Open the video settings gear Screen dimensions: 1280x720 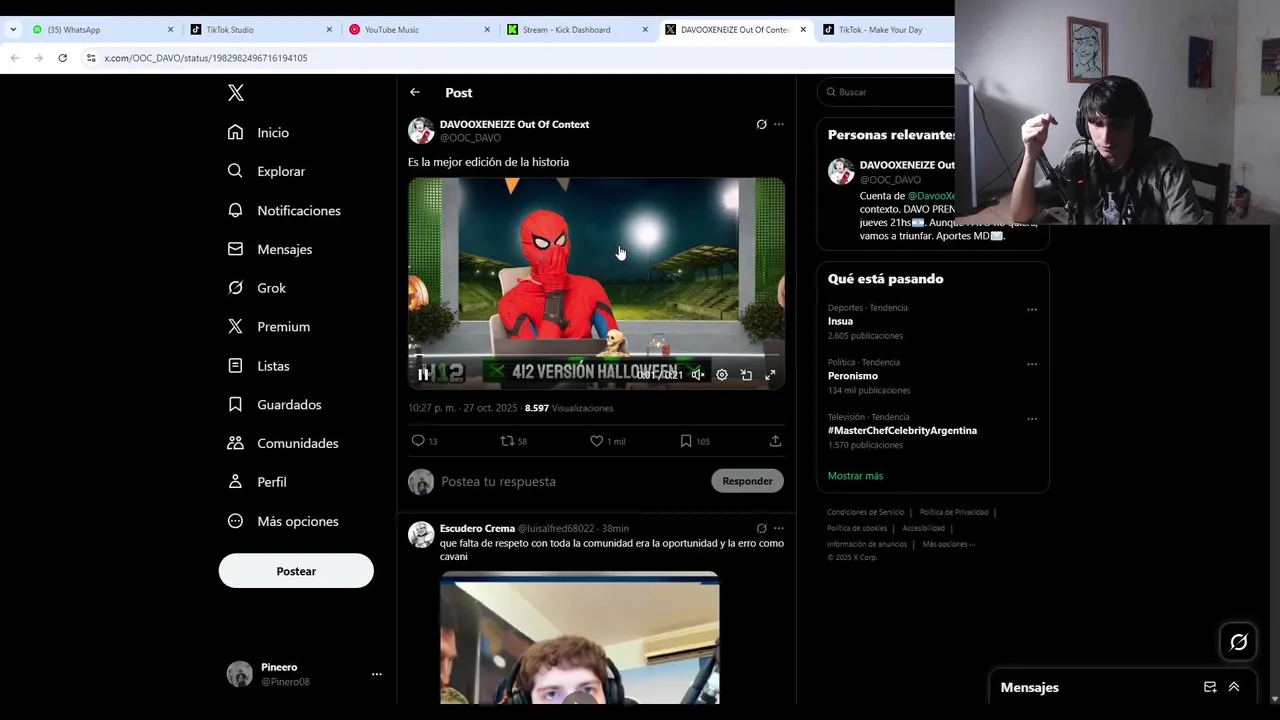[722, 375]
